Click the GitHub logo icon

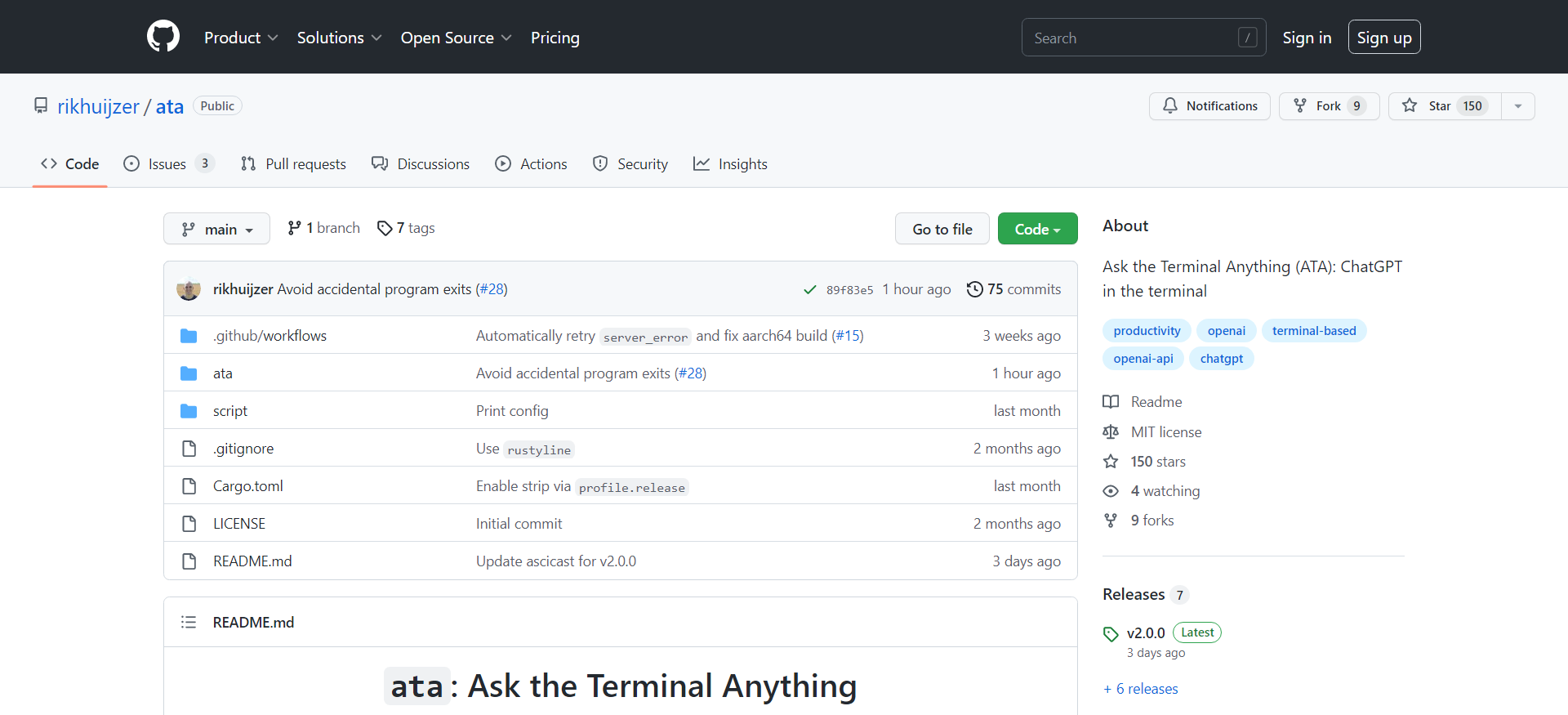coord(163,37)
